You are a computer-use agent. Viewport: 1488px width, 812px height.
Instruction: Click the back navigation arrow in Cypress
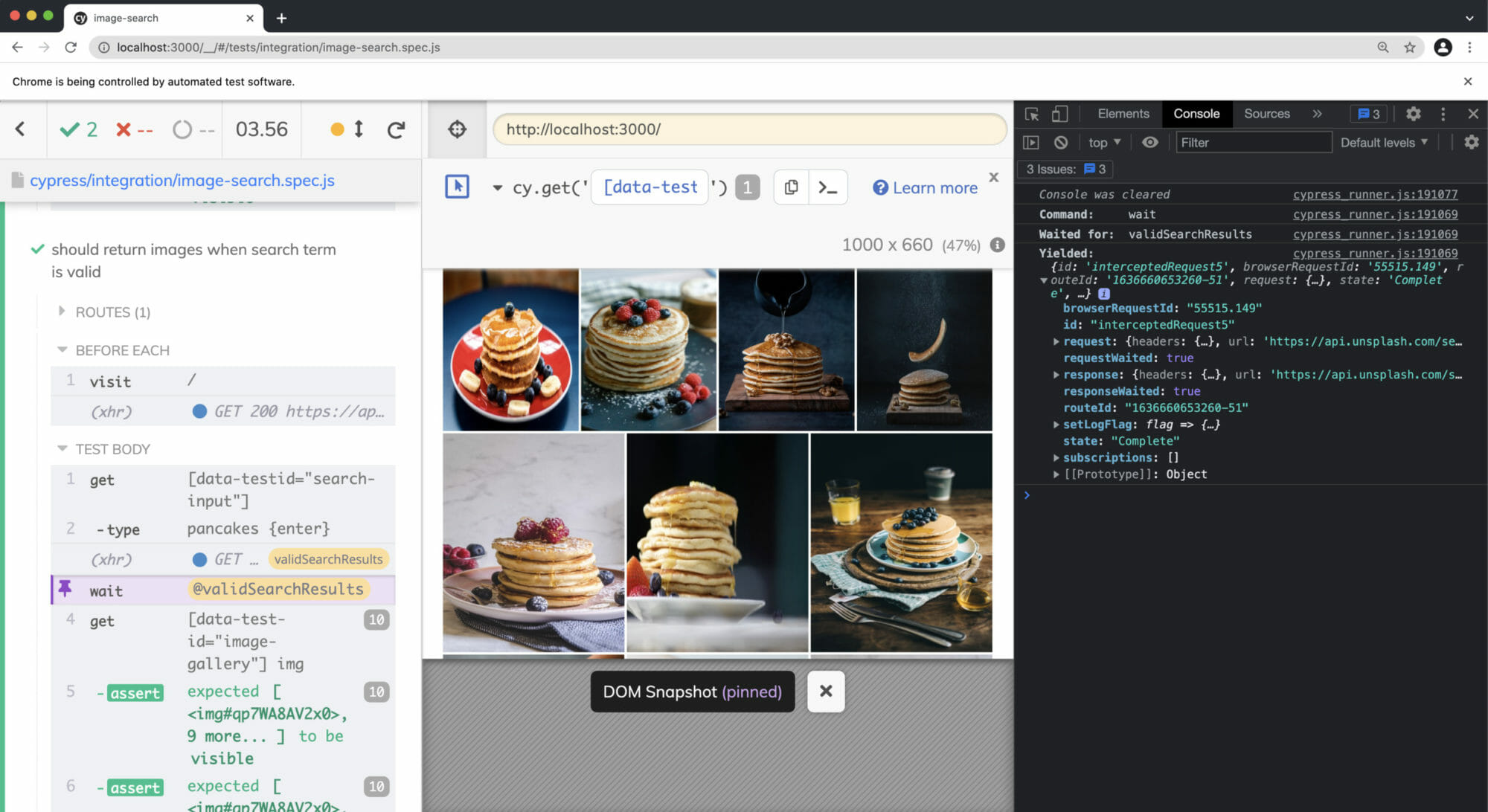point(21,128)
